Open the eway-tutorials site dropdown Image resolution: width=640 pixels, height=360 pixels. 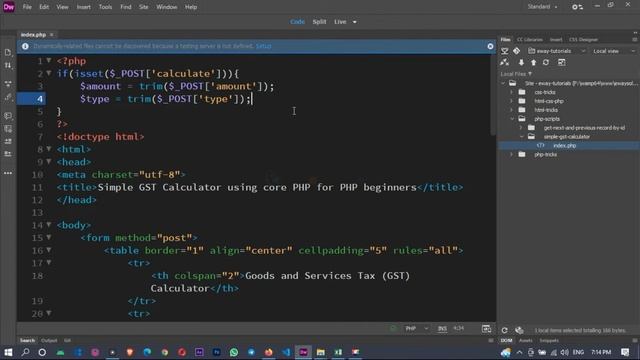click(557, 51)
